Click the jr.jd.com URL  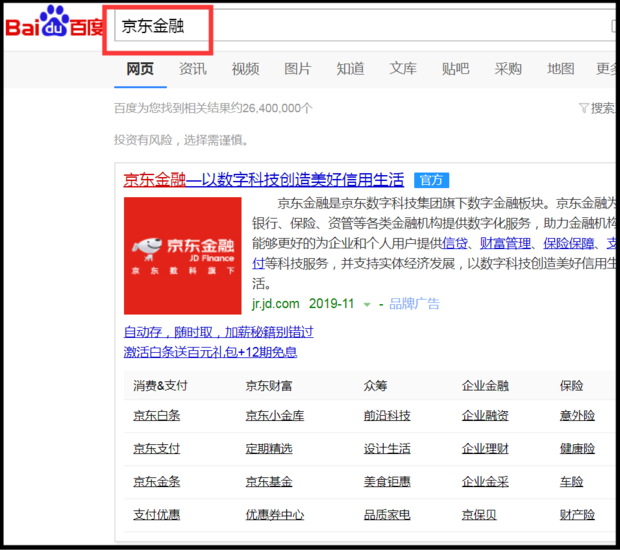point(276,304)
